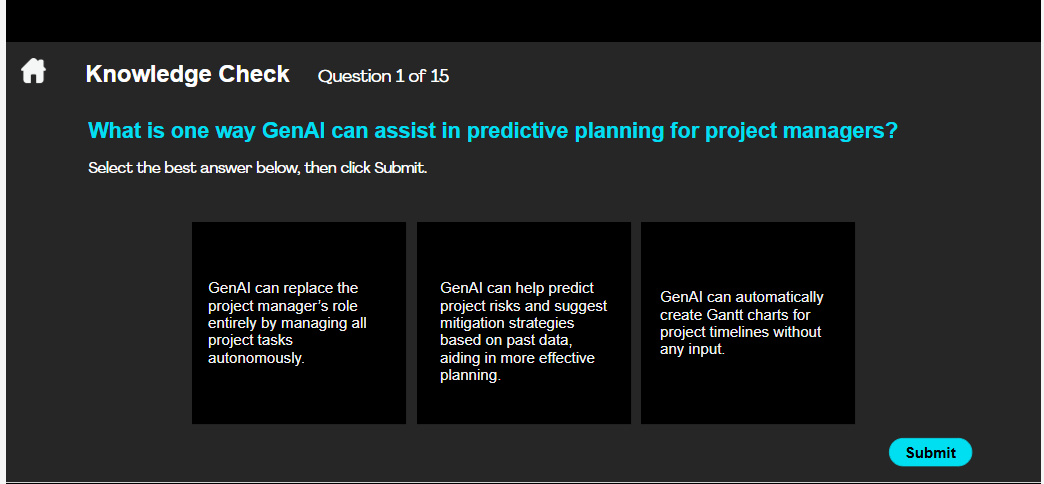
Task: Select the answer about replacing the project manager
Action: pos(299,323)
